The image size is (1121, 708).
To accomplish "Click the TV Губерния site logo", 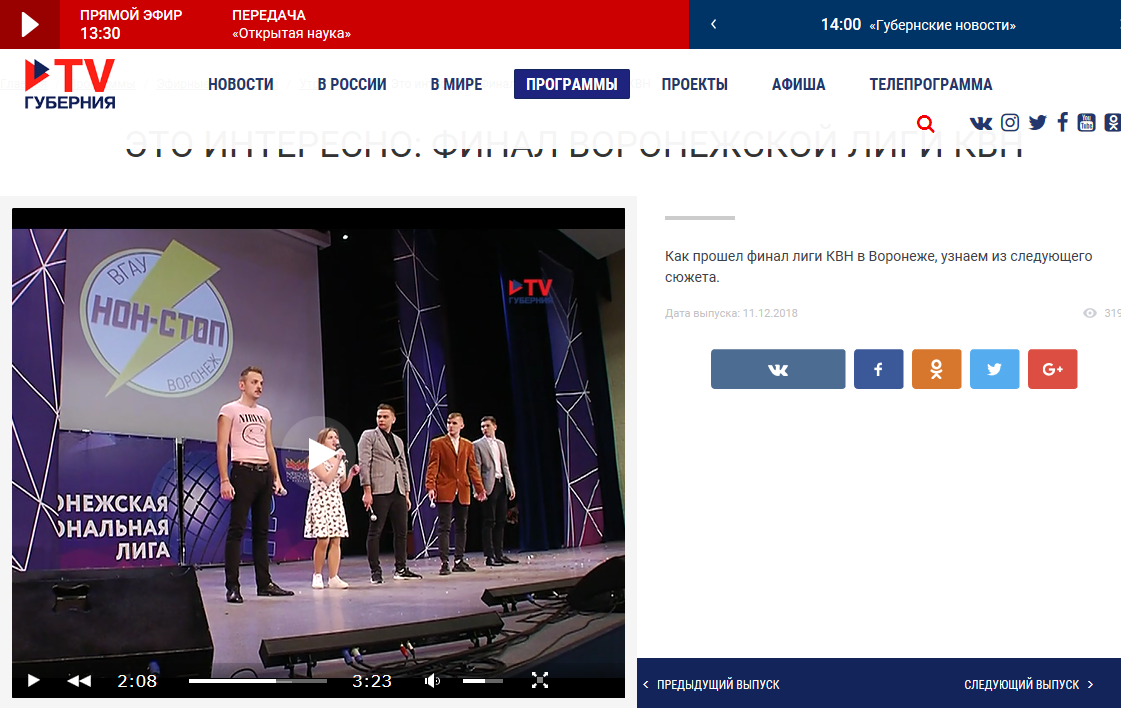I will [x=70, y=84].
